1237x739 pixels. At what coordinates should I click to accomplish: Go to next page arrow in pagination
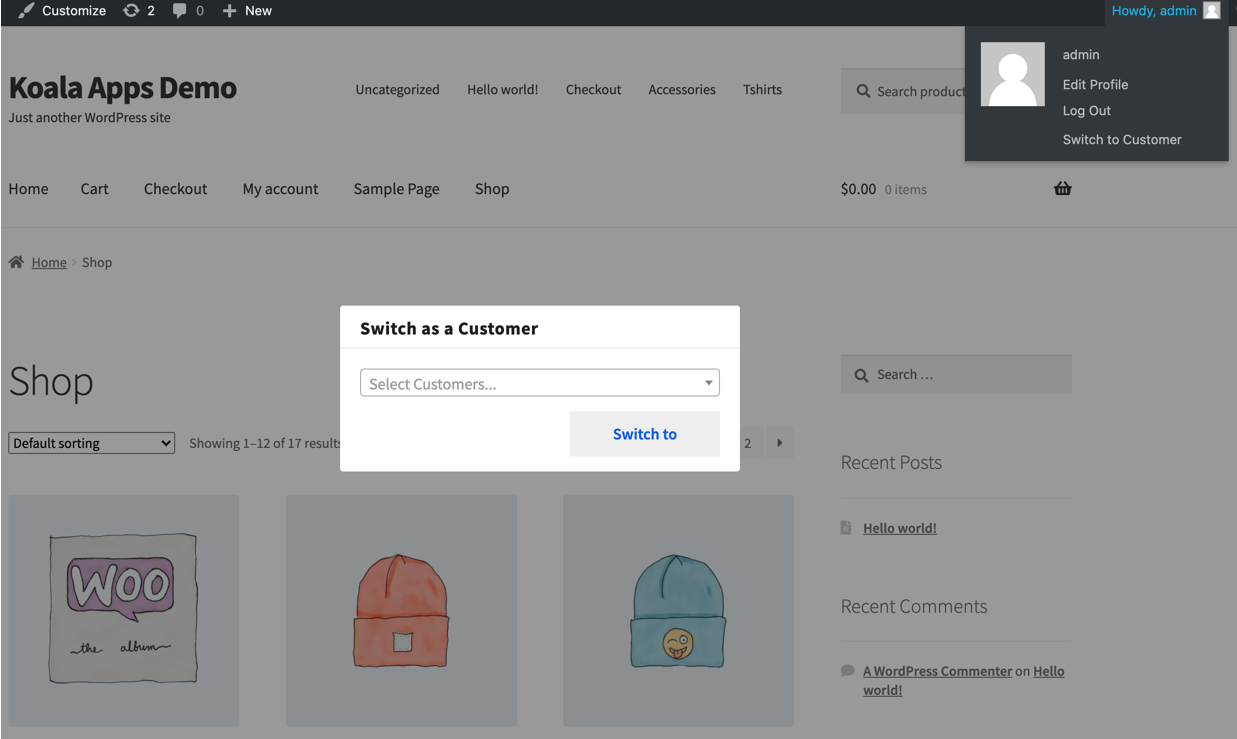(x=779, y=443)
